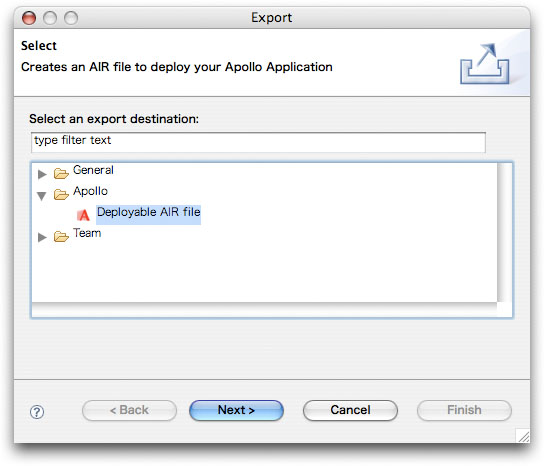544x466 pixels.
Task: Select the Apollo tree item label
Action: (90, 191)
